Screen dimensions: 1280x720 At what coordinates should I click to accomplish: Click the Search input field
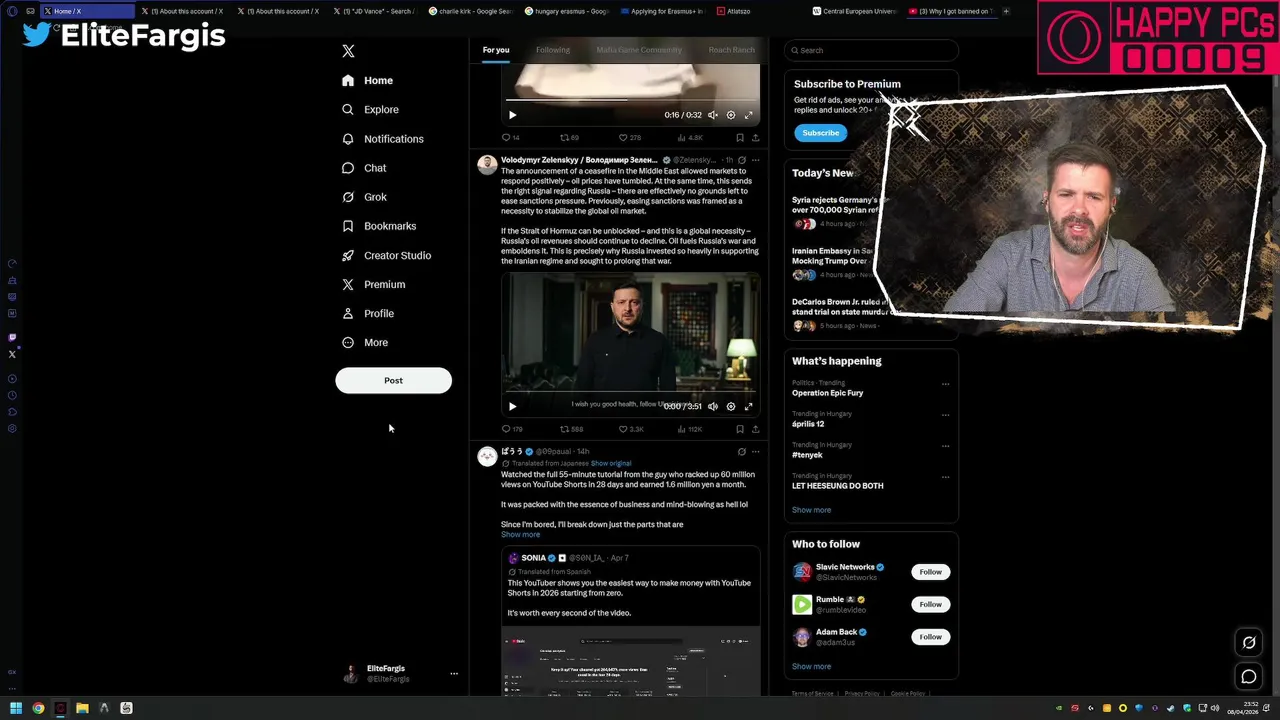click(871, 50)
